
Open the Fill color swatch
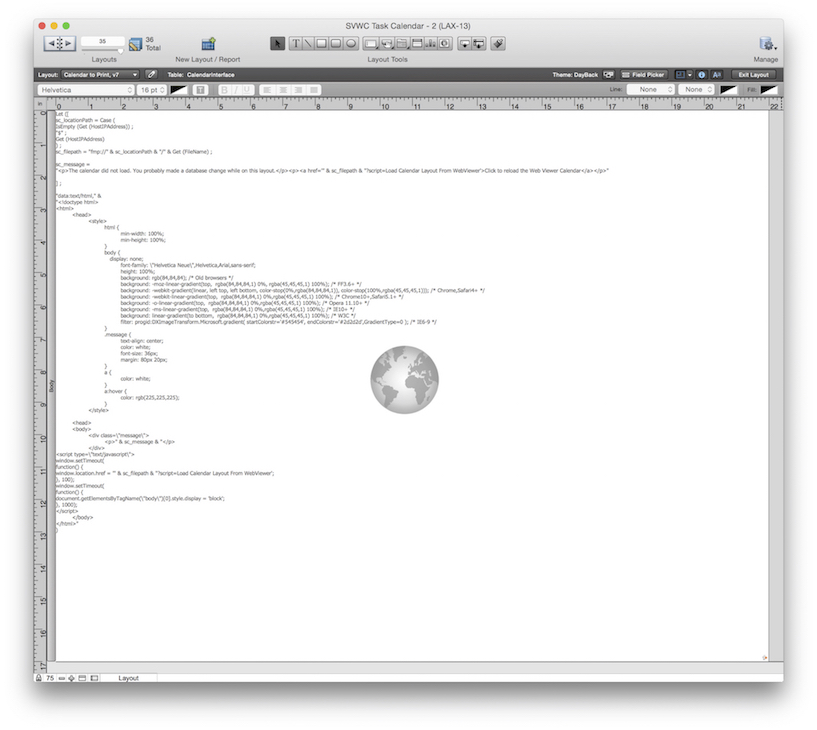coord(769,90)
